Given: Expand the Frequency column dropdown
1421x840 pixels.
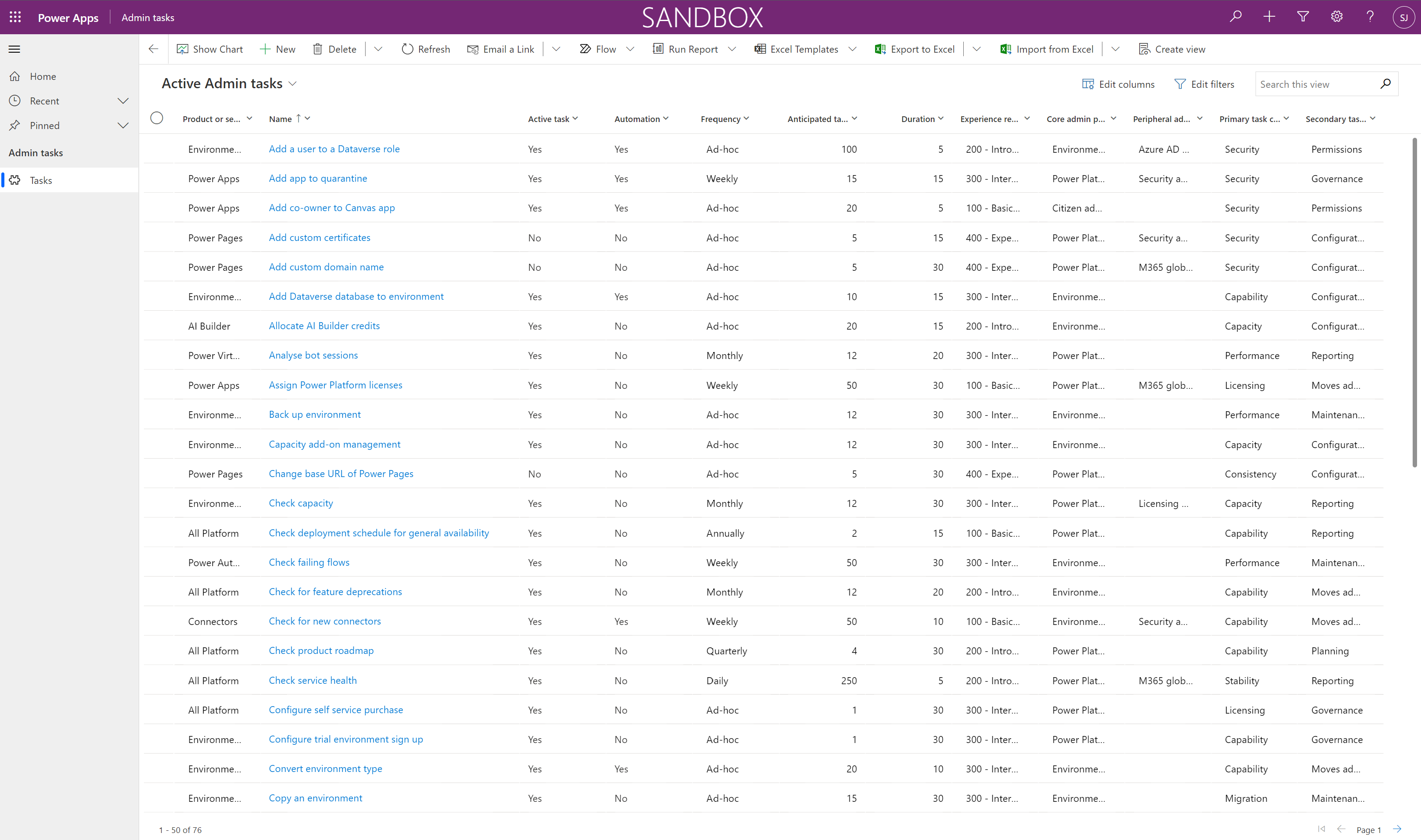Looking at the screenshot, I should coord(747,118).
